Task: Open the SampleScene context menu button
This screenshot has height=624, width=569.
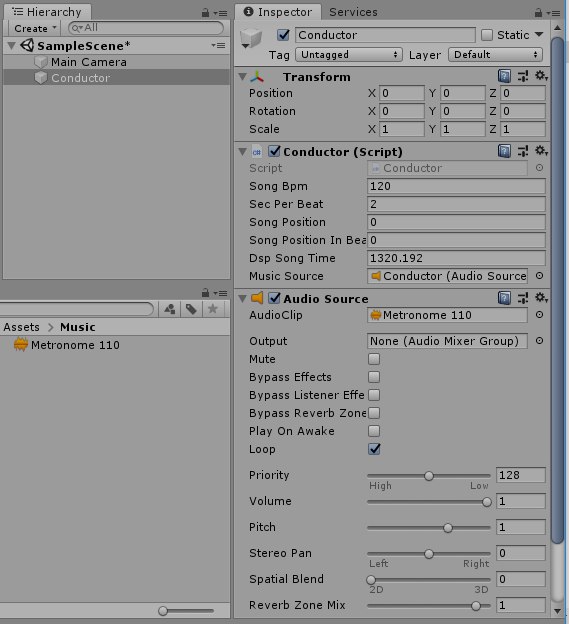Action: click(218, 45)
